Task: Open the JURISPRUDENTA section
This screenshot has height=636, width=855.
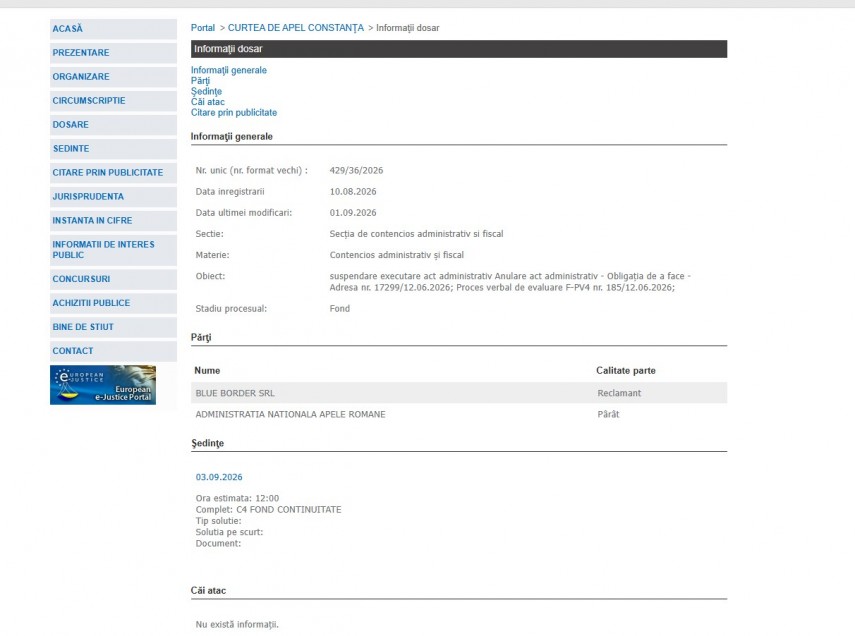Action: [x=113, y=197]
